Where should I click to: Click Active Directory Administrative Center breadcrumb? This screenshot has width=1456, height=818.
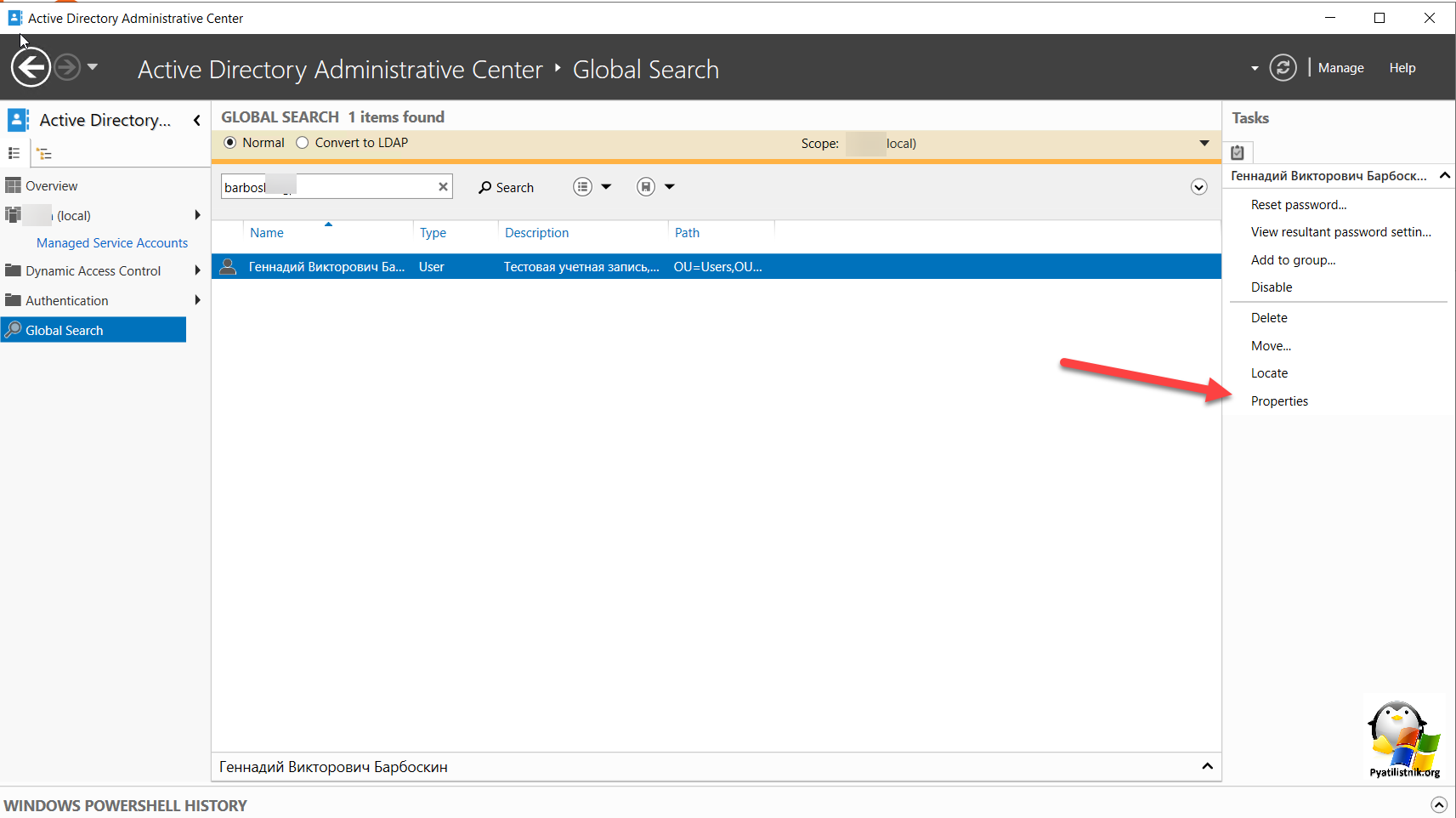pos(340,70)
